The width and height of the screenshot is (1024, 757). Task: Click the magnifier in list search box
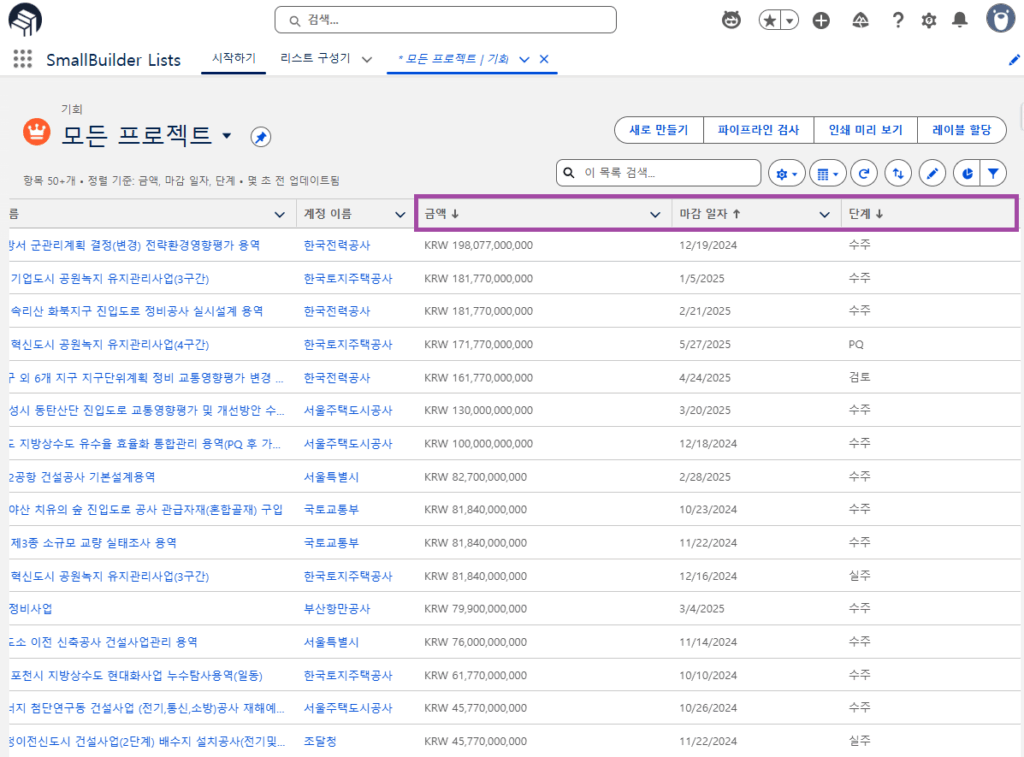[569, 173]
